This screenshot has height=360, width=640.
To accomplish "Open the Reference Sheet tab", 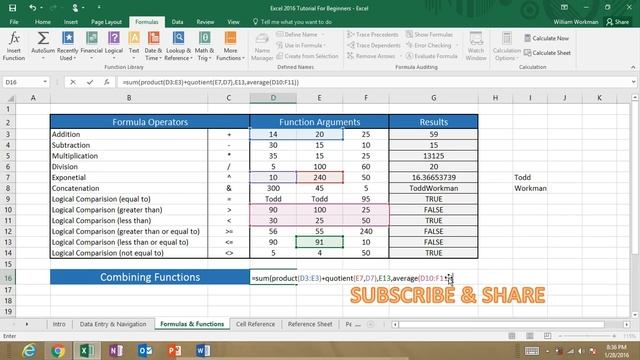I will [310, 324].
